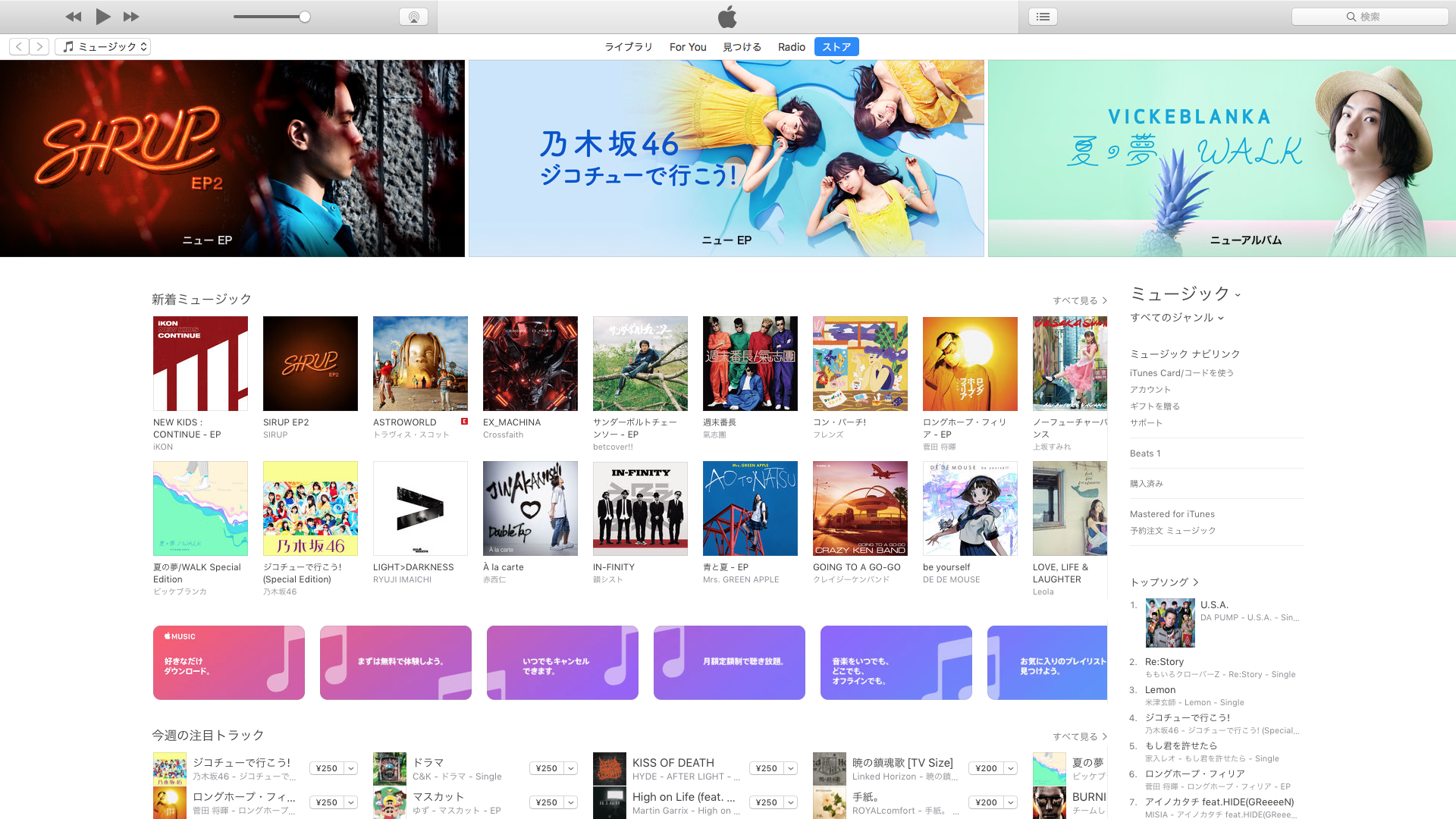1456x819 pixels.
Task: Open the コン・パーチ! album cover
Action: click(x=860, y=363)
